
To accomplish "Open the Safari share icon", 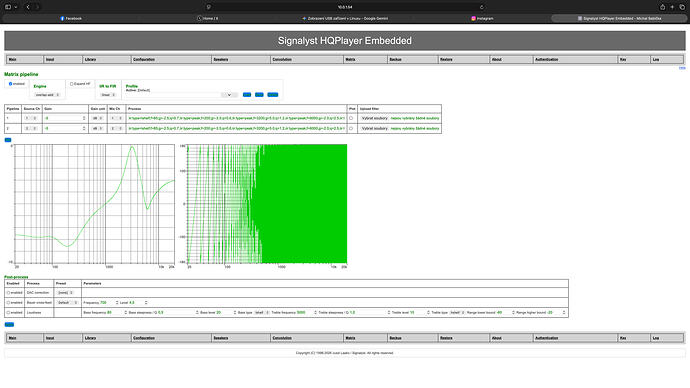I will tap(662, 7).
